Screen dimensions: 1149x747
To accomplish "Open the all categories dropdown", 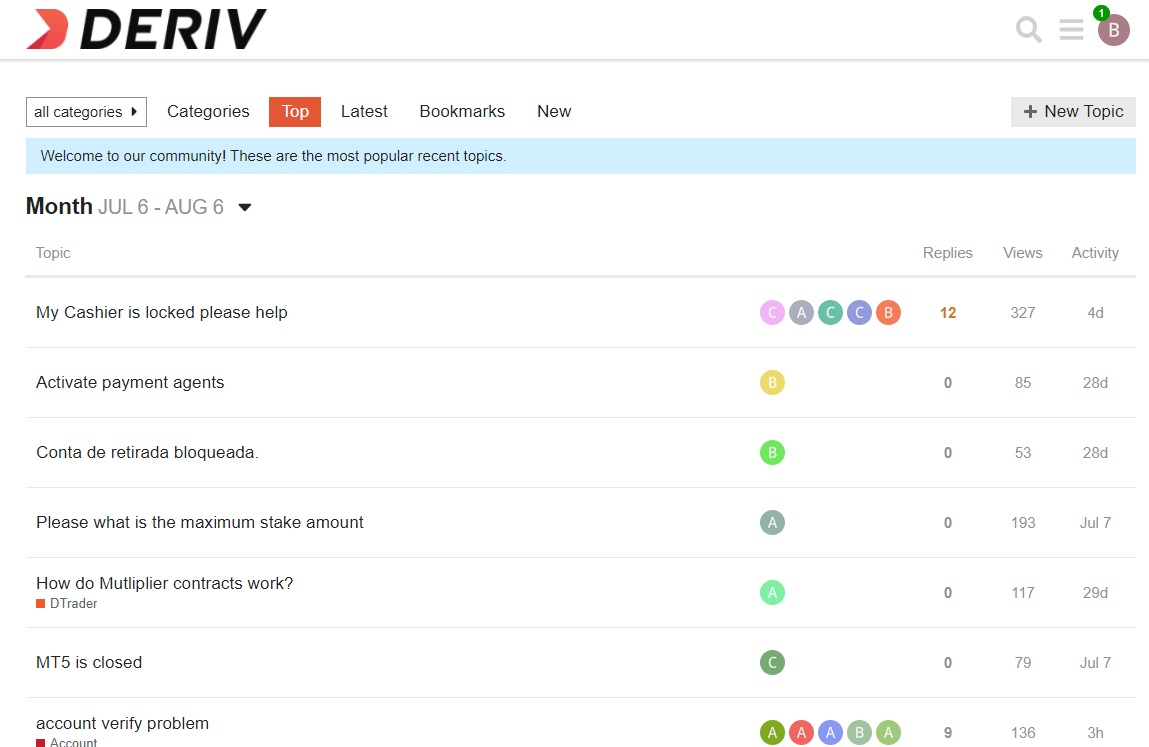I will click(86, 112).
